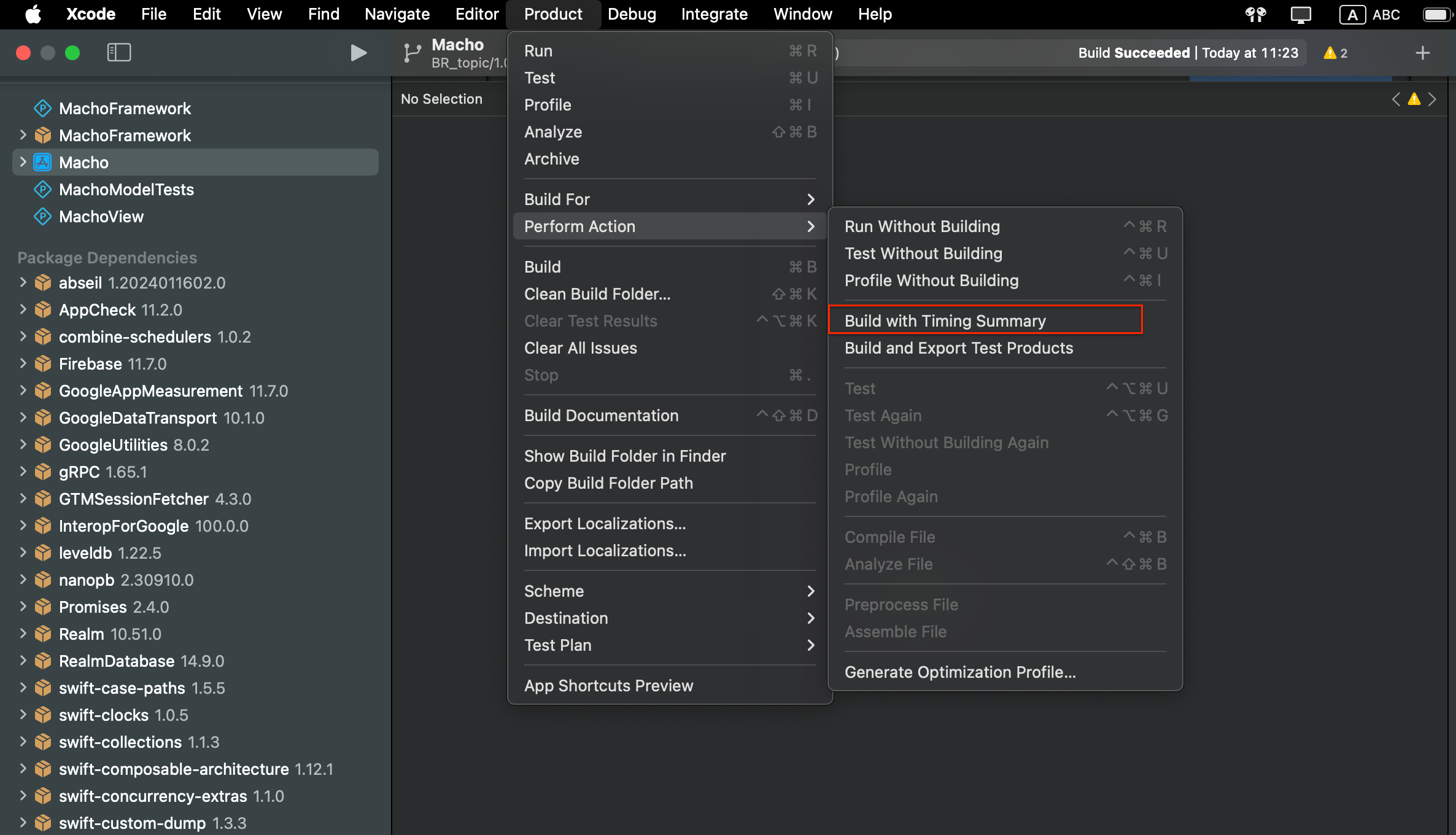Expand the Macho project in navigator
Viewport: 1456px width, 835px height.
pos(23,162)
